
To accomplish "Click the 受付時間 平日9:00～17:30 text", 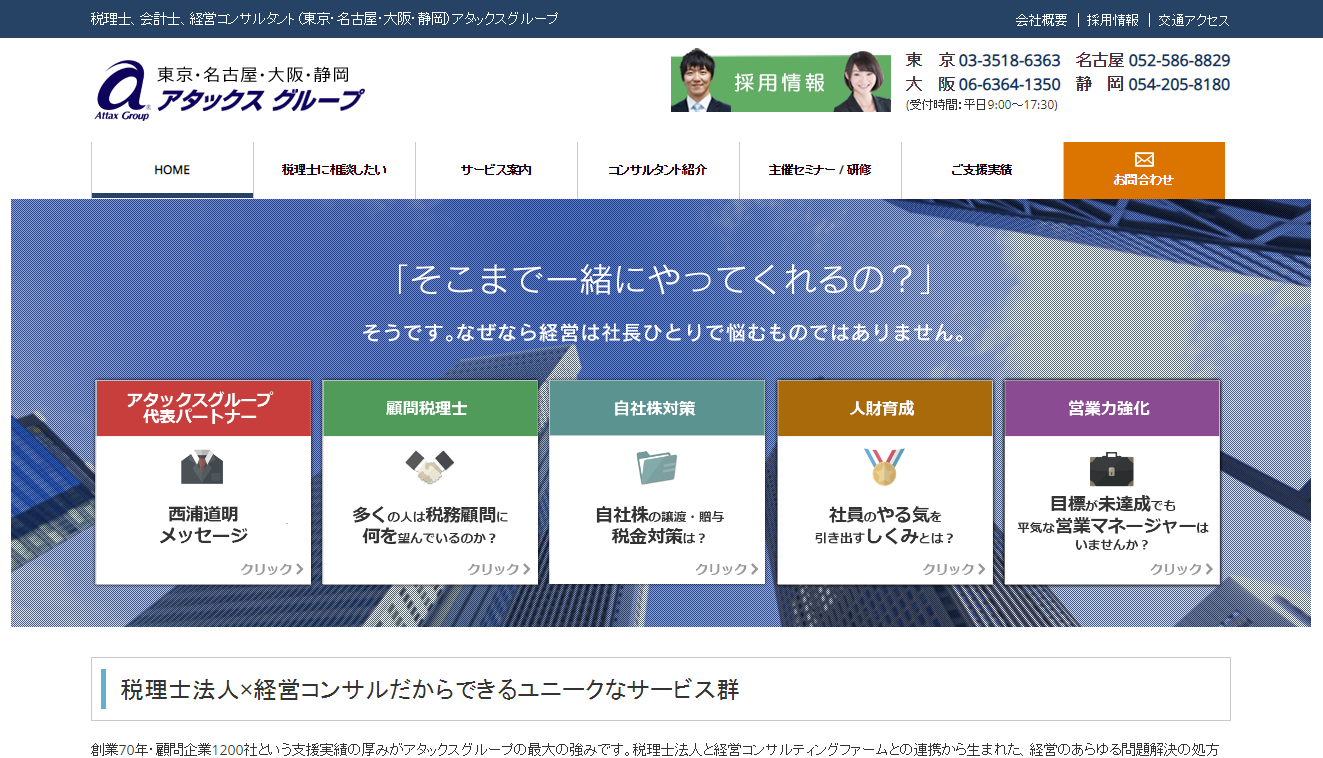I will pyautogui.click(x=981, y=104).
